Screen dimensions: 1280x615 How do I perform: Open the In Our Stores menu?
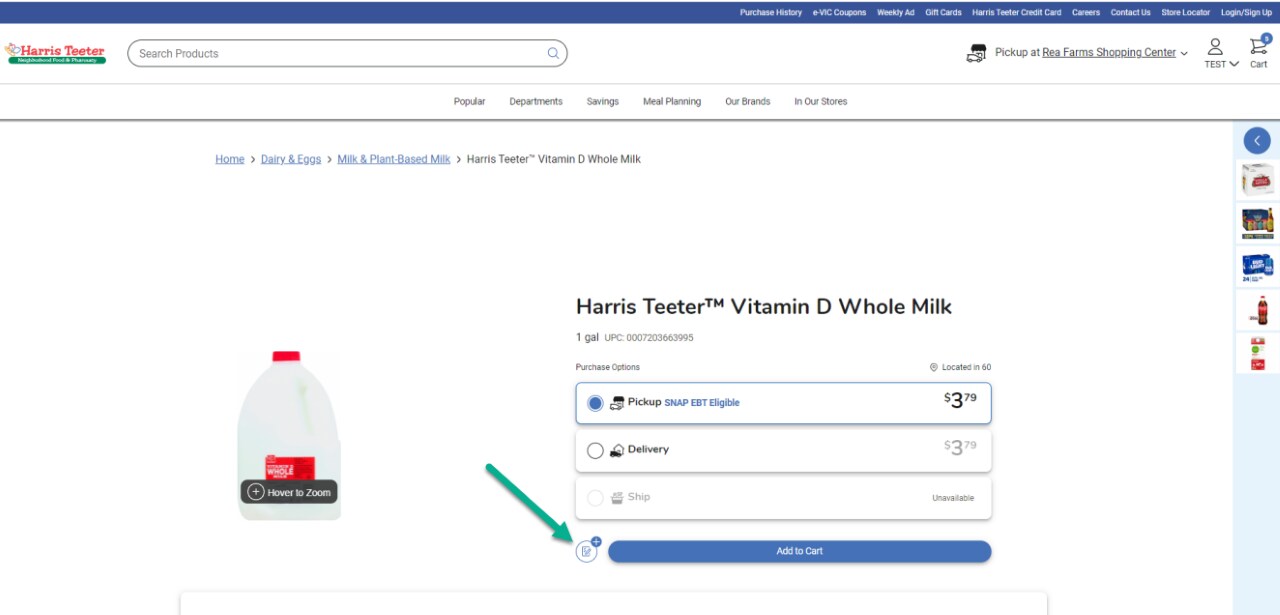pyautogui.click(x=821, y=101)
